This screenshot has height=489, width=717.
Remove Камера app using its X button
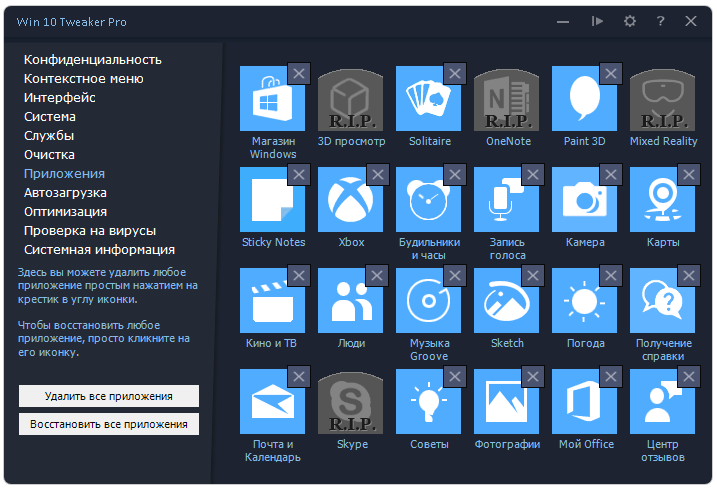[611, 175]
